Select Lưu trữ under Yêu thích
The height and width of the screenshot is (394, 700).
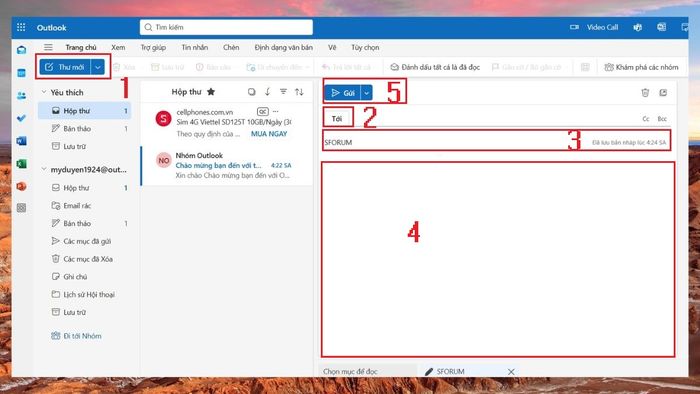tap(84, 146)
